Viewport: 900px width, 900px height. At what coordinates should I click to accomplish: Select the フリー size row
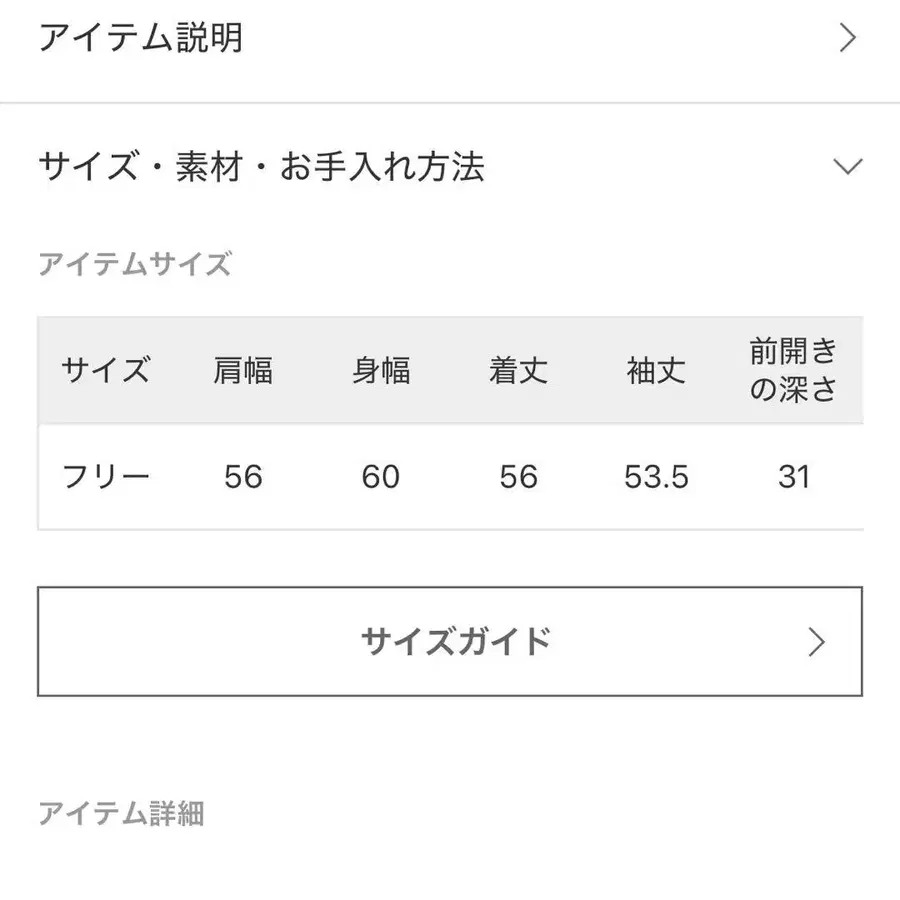(104, 477)
